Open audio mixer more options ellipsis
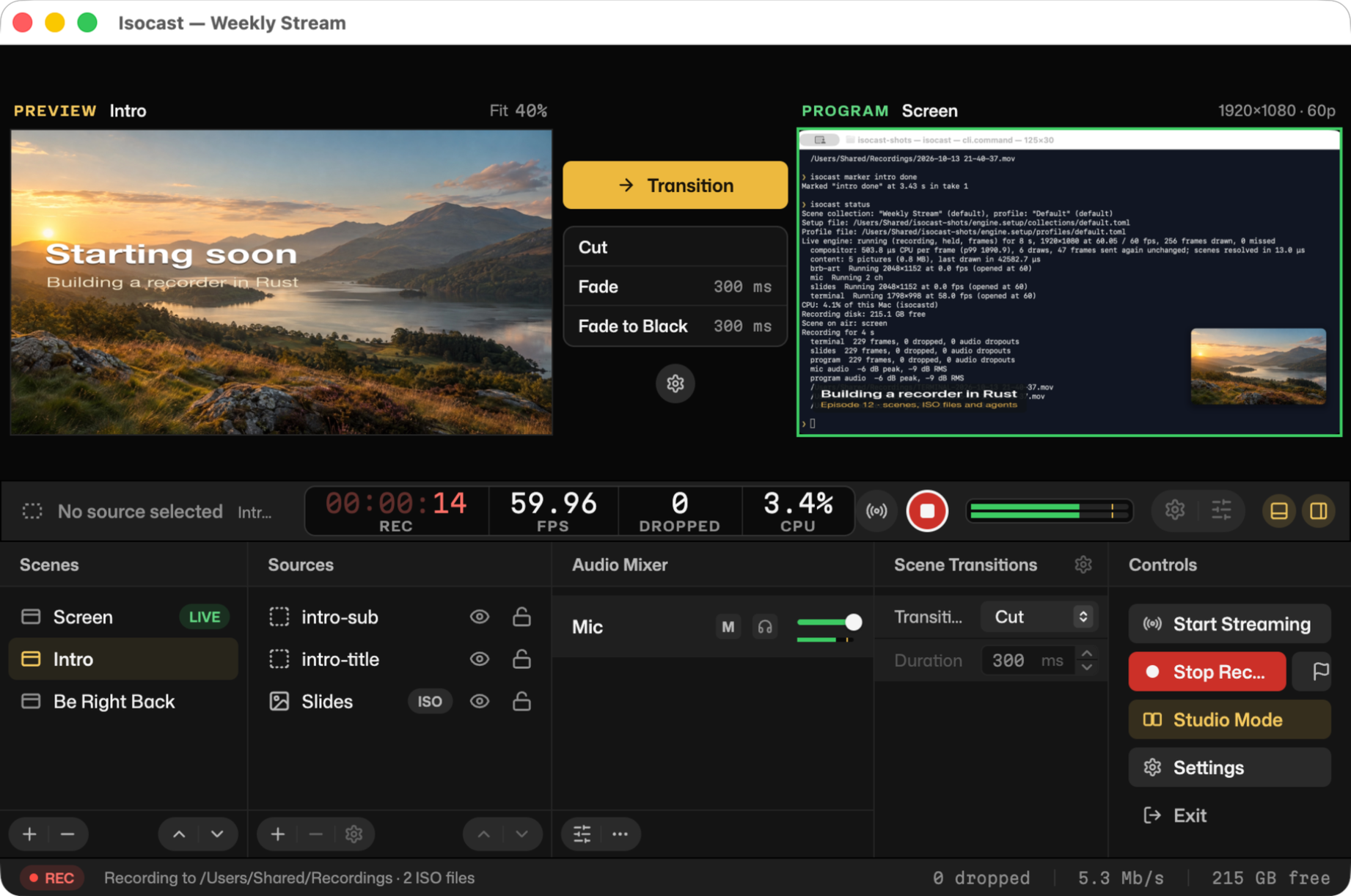The width and height of the screenshot is (1351, 896). [620, 834]
